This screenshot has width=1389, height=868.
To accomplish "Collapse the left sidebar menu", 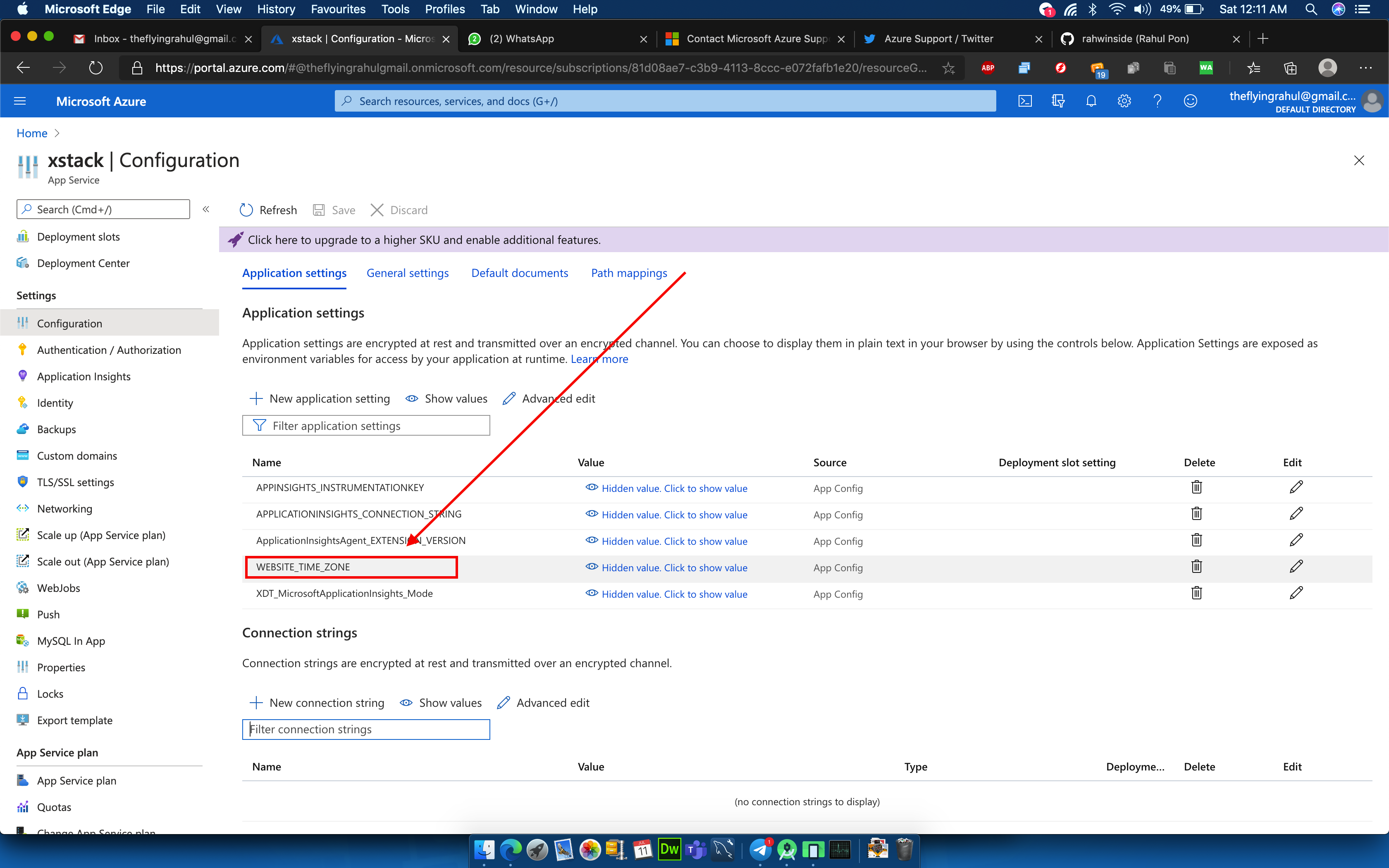I will click(x=206, y=210).
